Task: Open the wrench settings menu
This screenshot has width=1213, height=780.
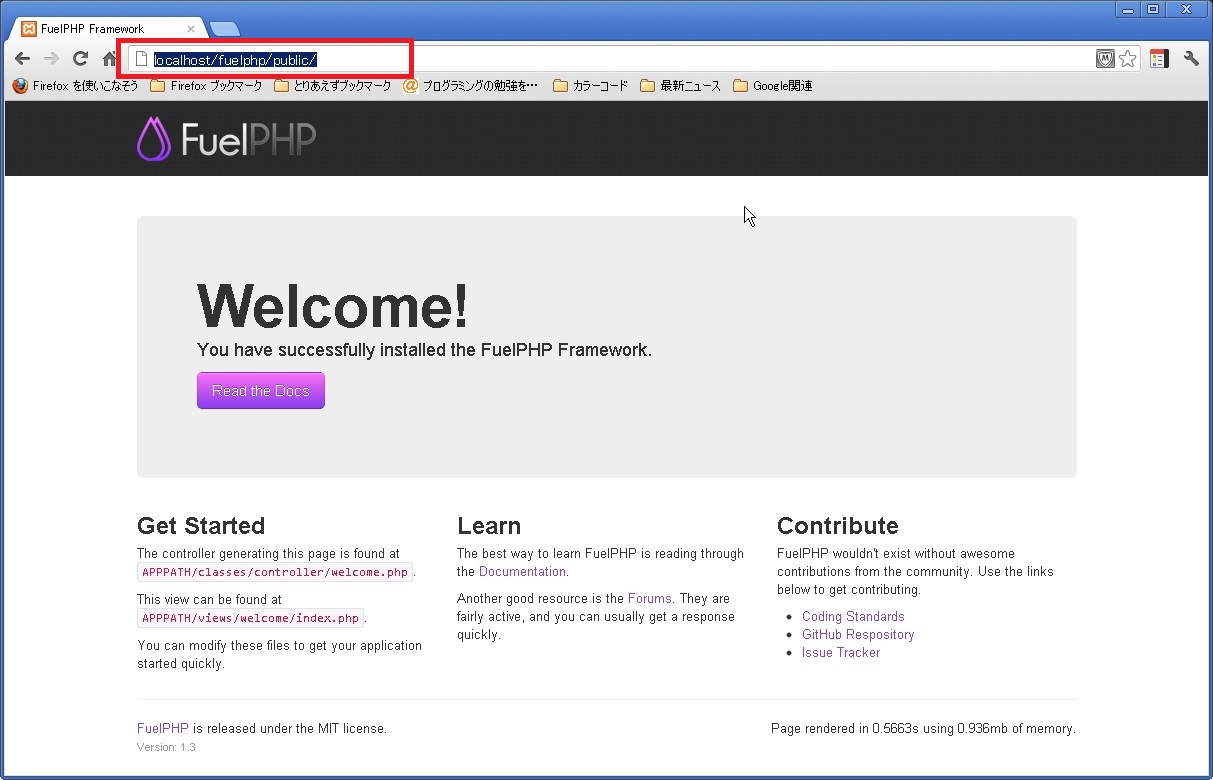Action: tap(1191, 59)
